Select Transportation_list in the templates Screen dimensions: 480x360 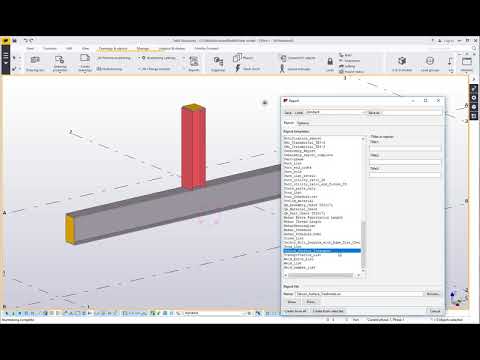(302, 255)
